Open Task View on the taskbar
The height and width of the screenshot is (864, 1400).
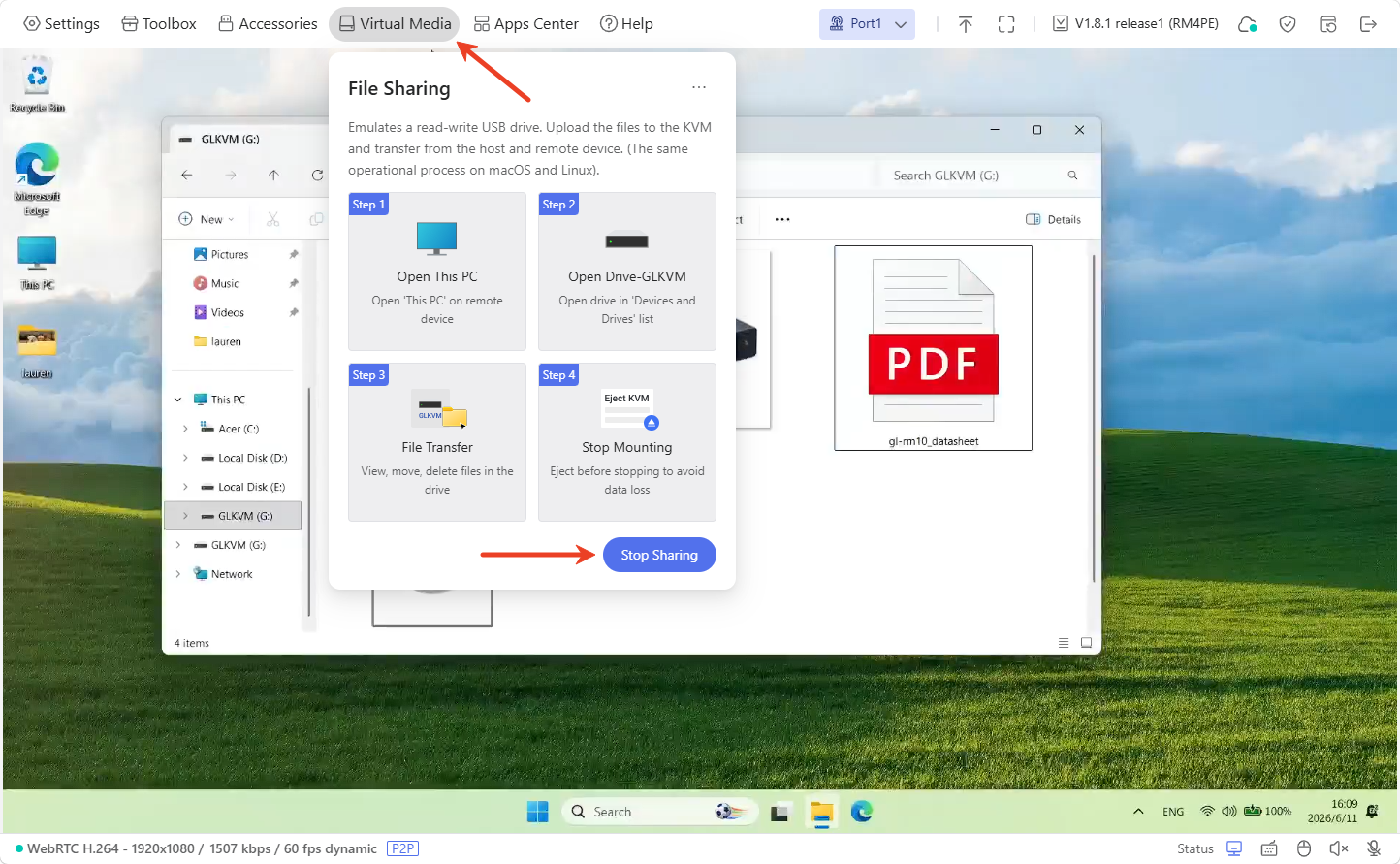point(780,813)
